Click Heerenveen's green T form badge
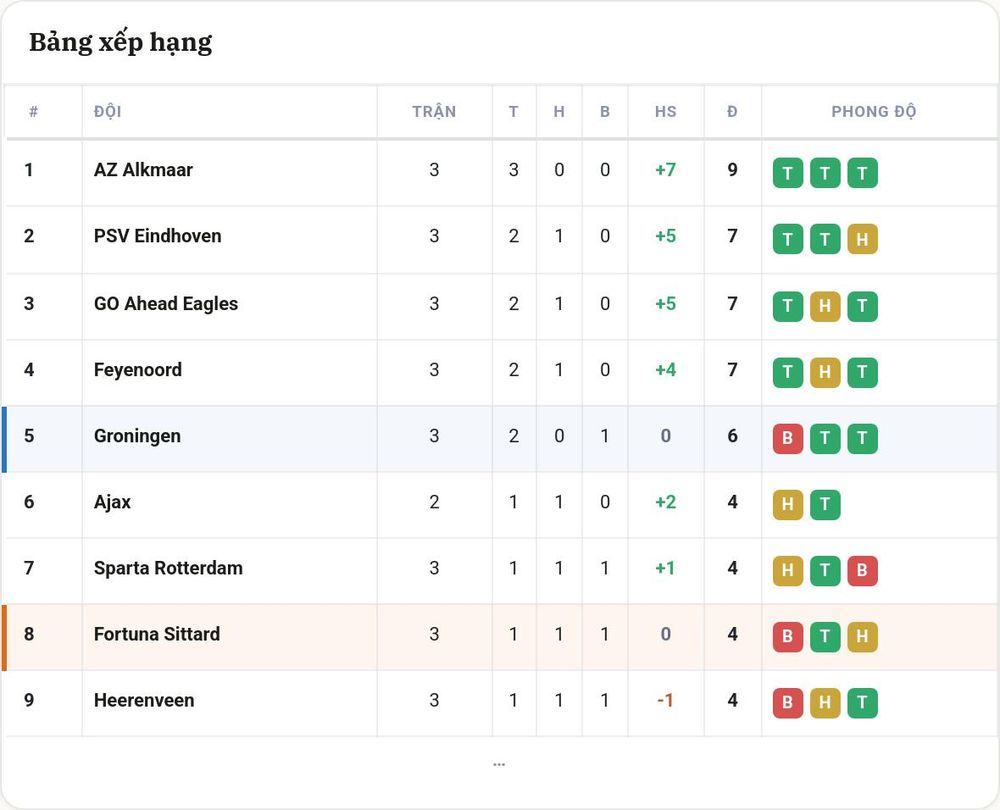 (x=862, y=703)
